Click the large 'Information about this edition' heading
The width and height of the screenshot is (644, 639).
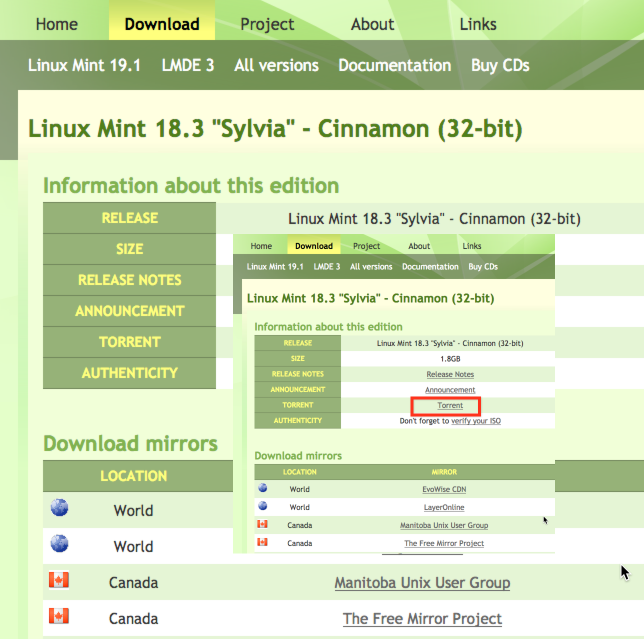pyautogui.click(x=191, y=186)
